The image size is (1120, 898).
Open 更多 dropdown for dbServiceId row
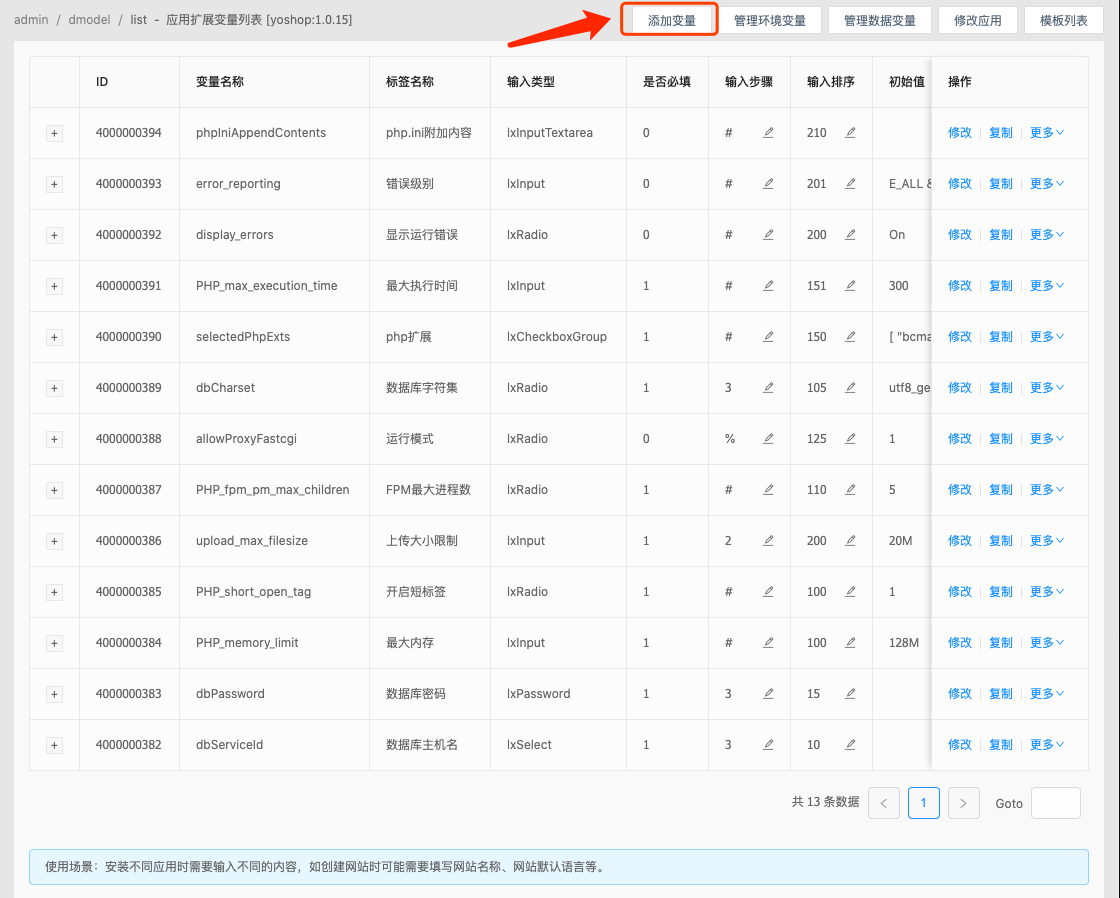1046,745
